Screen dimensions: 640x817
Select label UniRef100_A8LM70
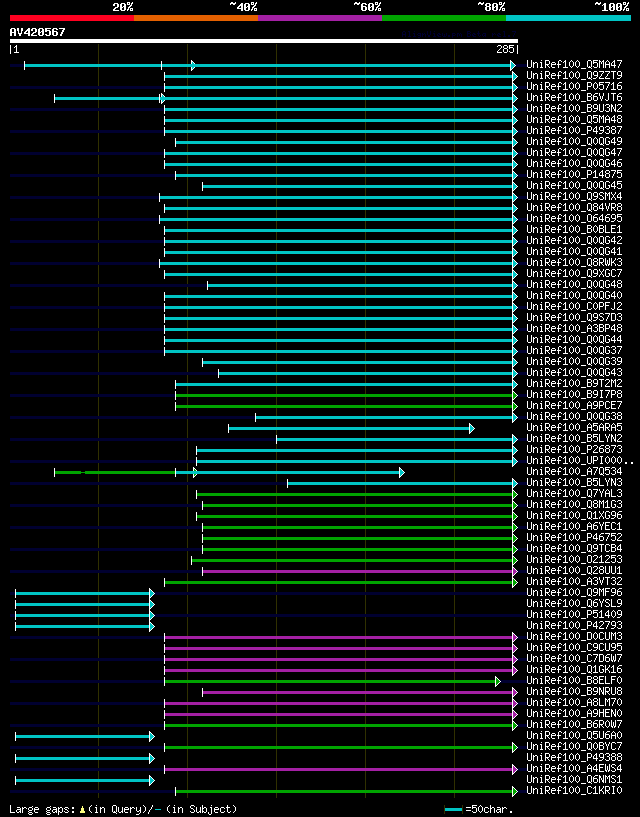574,702
